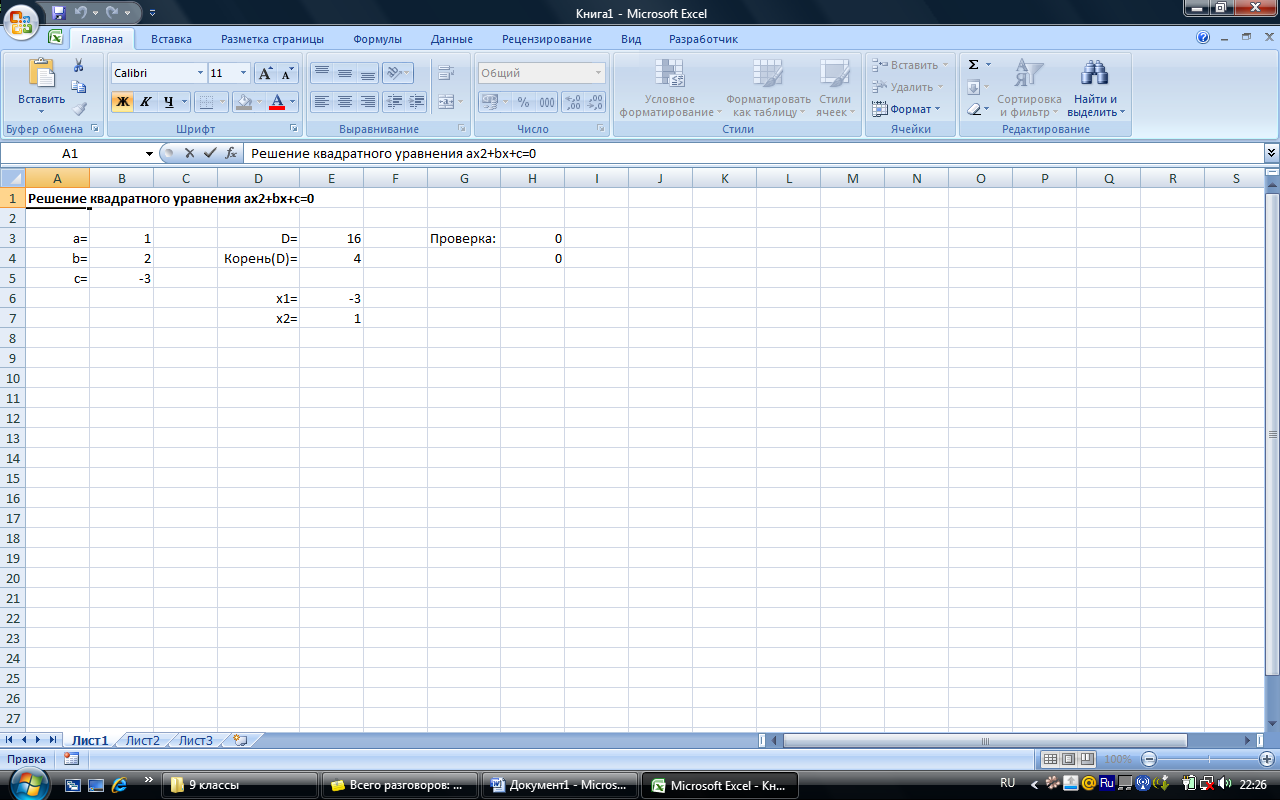Viewport: 1280px width, 800px height.
Task: Open the borders dropdown arrow
Action: click(223, 101)
